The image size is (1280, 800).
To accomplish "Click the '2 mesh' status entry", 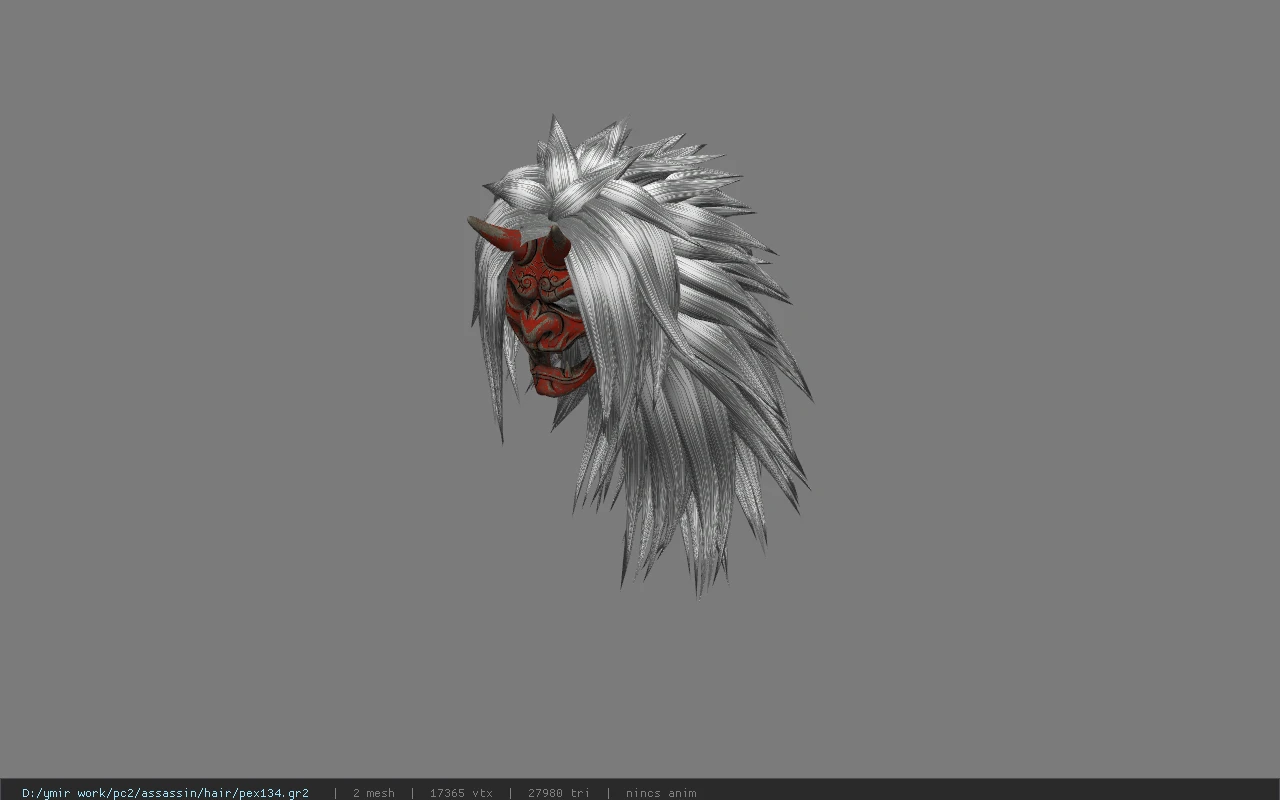I will [373, 793].
